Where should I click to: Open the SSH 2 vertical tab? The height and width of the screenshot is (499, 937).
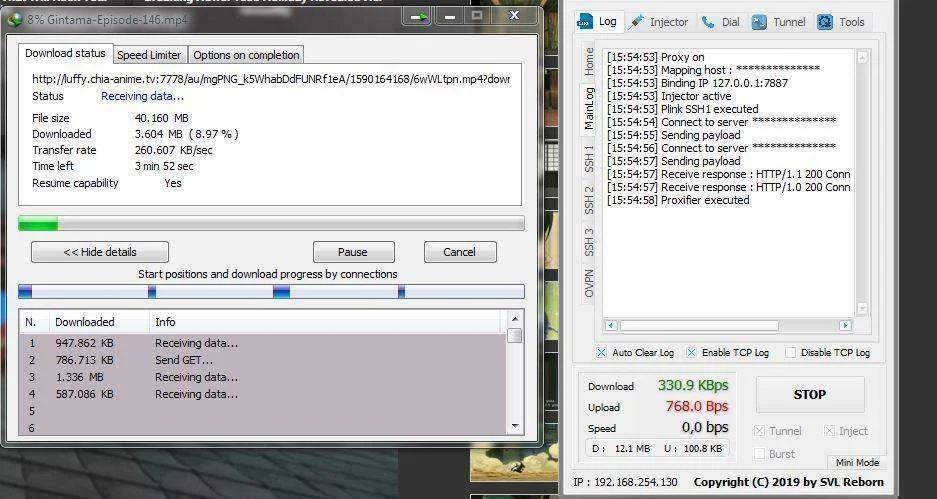[589, 200]
